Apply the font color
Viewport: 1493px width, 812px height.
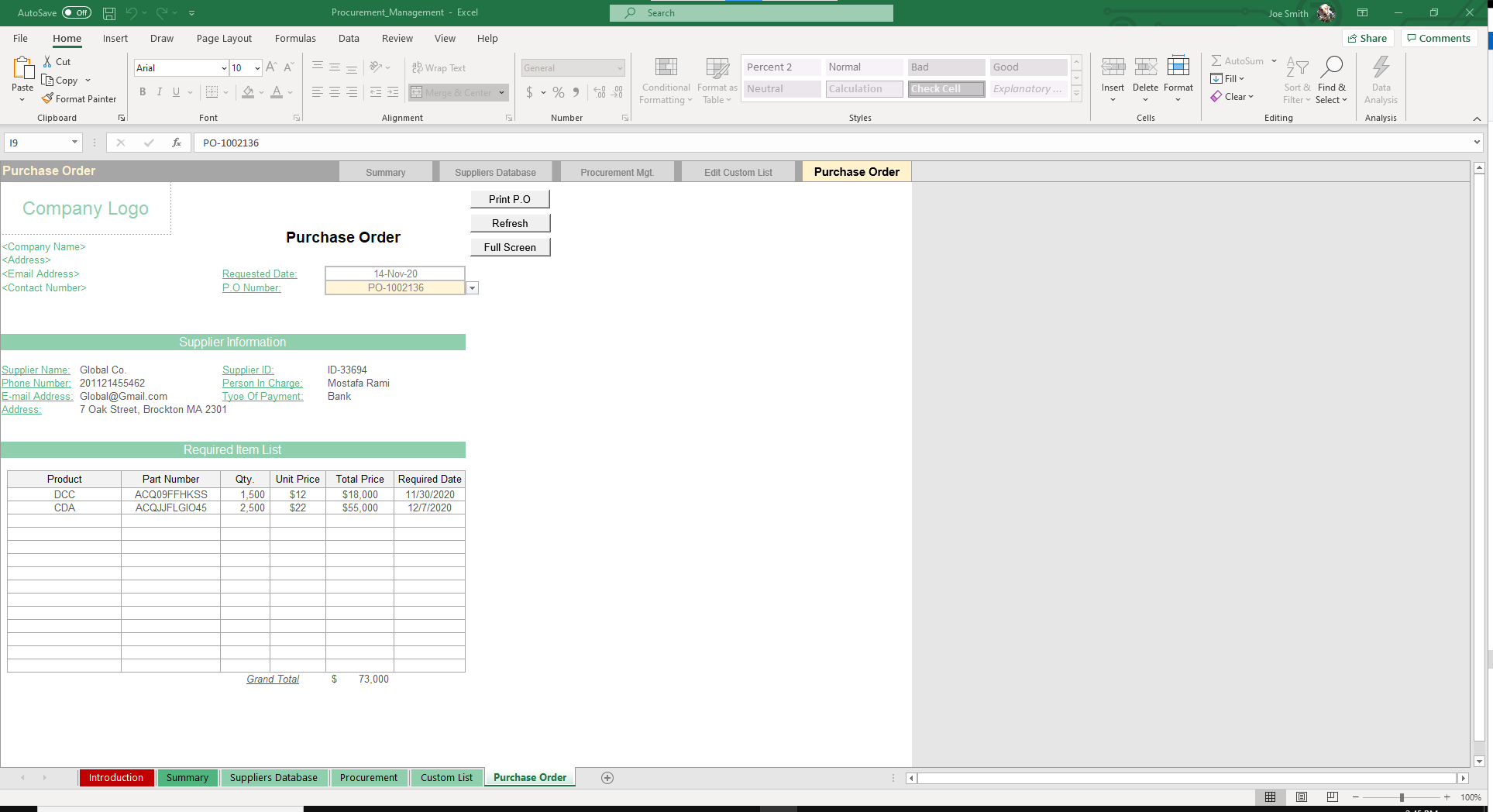277,92
